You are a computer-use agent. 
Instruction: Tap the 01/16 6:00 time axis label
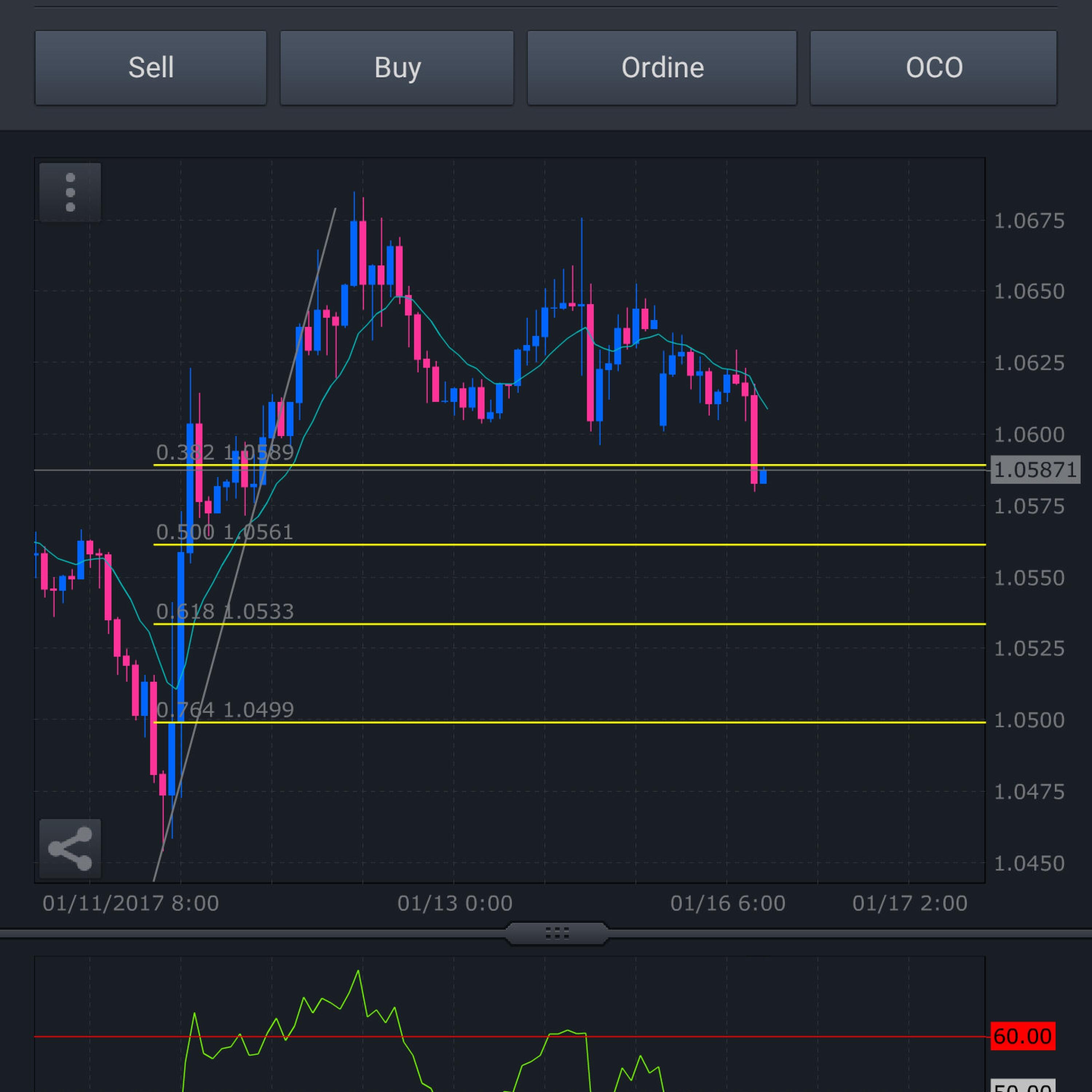coord(727,903)
